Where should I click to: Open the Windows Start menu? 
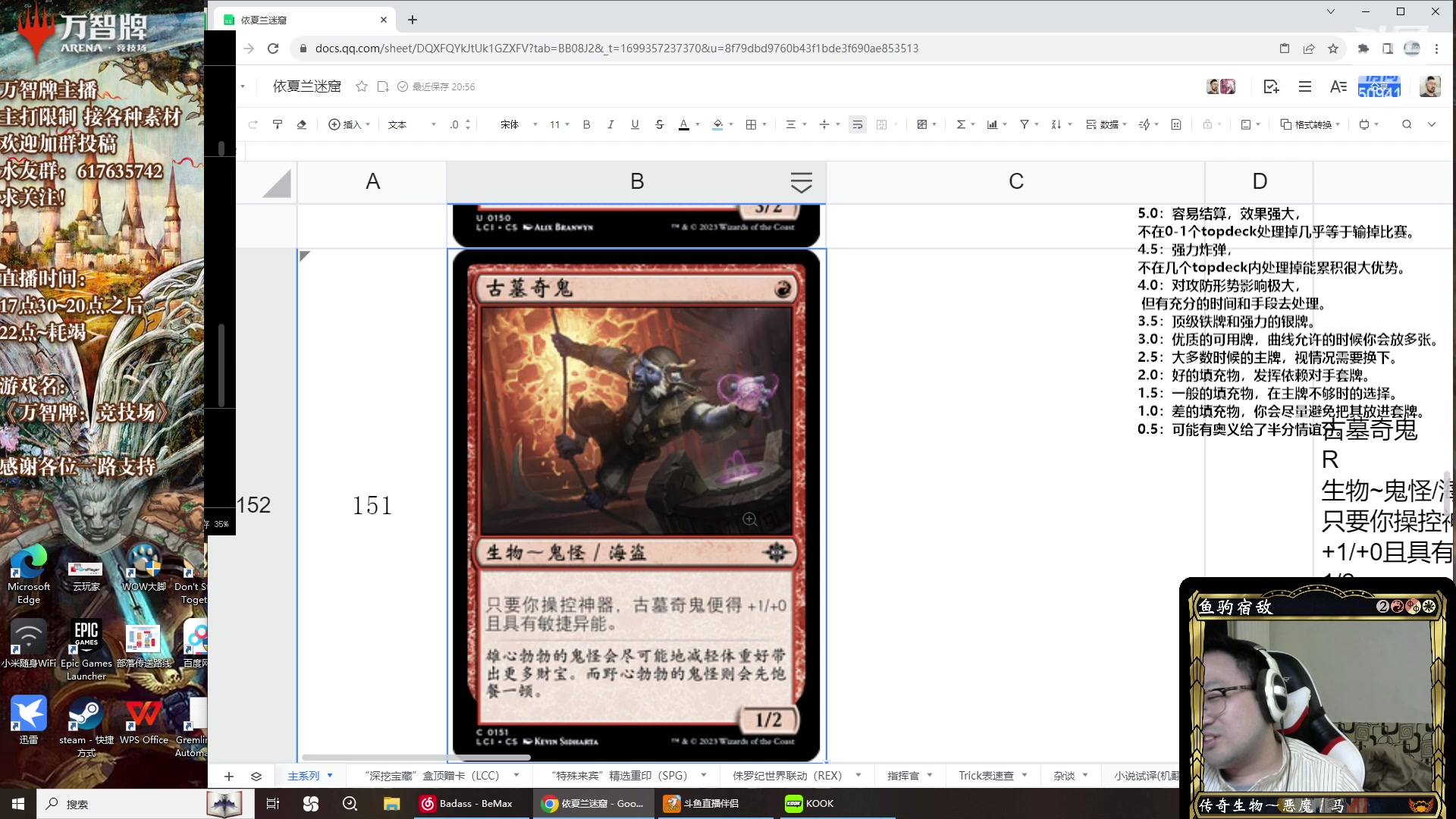point(18,804)
